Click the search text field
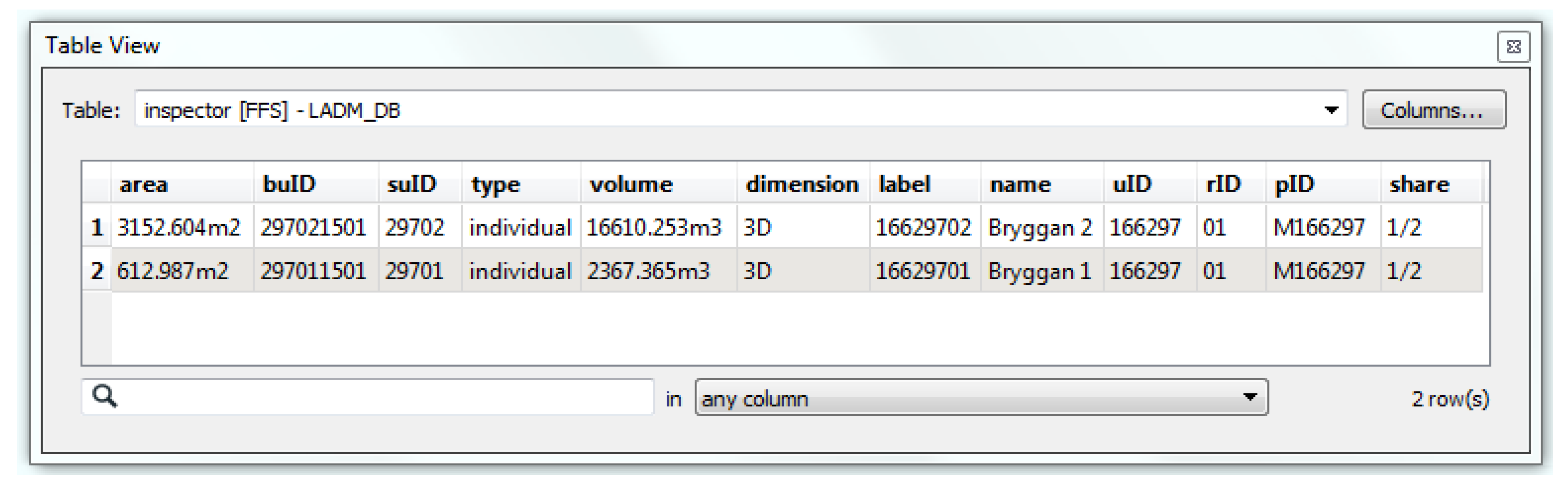 point(368,398)
